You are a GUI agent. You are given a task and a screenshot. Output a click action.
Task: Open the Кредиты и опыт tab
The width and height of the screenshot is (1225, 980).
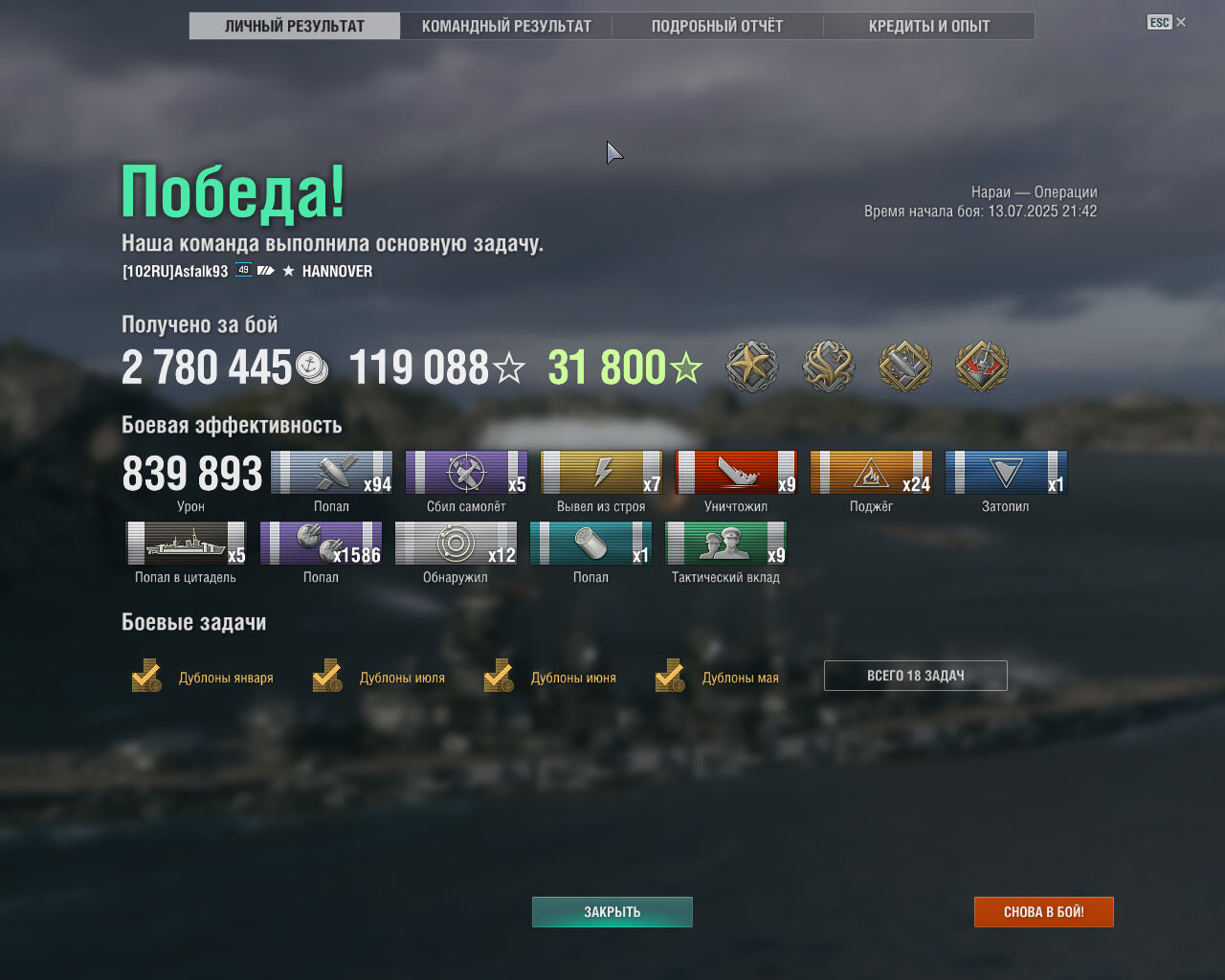tap(929, 26)
